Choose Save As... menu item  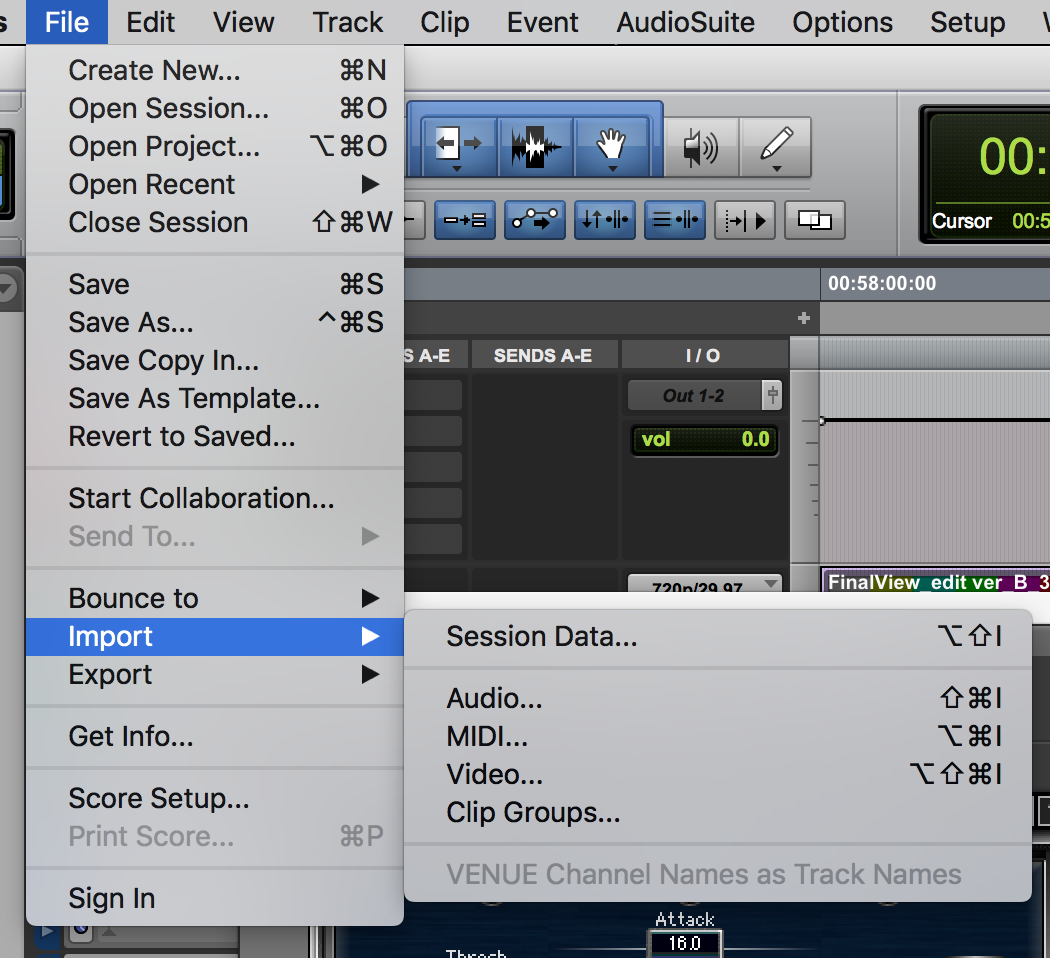[214, 323]
